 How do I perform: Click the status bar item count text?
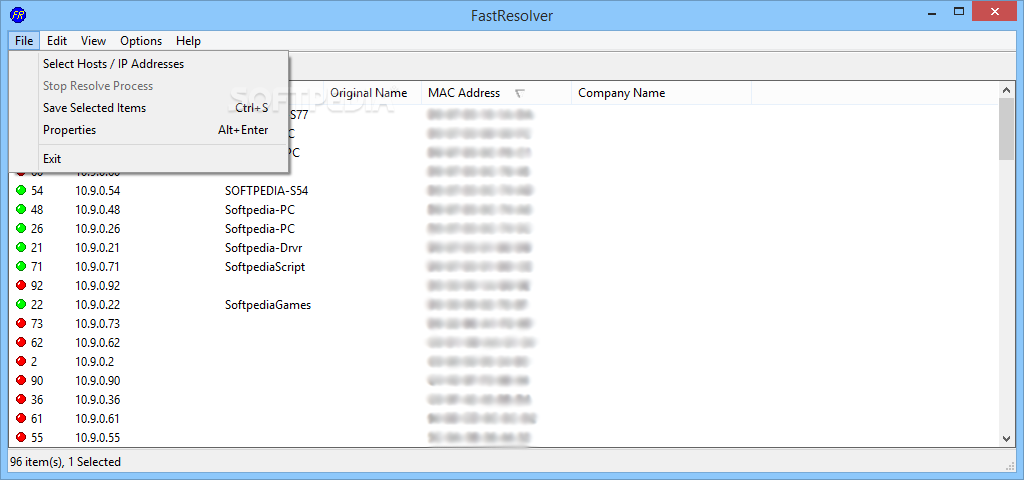[65, 462]
